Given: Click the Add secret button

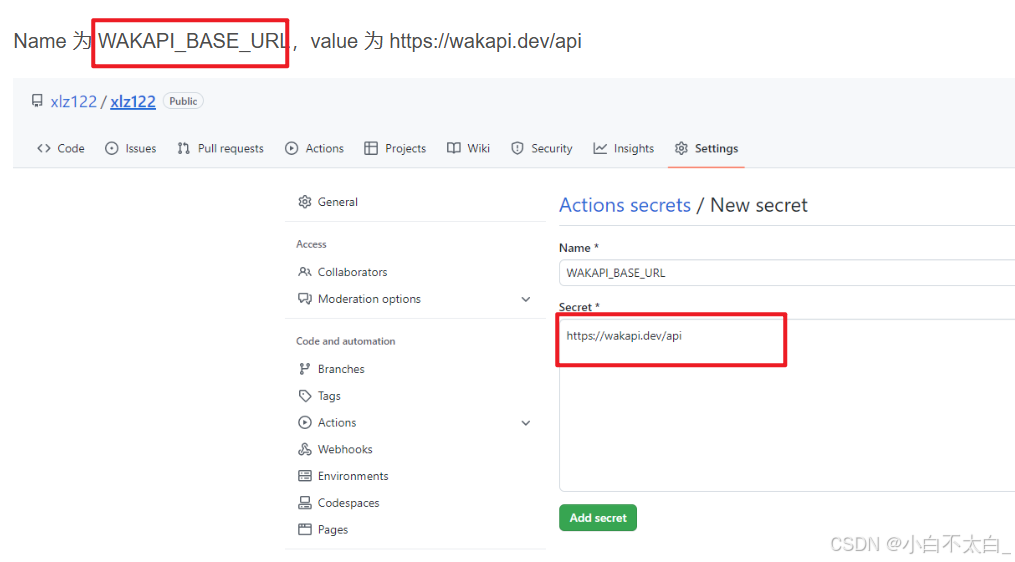Looking at the screenshot, I should (x=598, y=518).
